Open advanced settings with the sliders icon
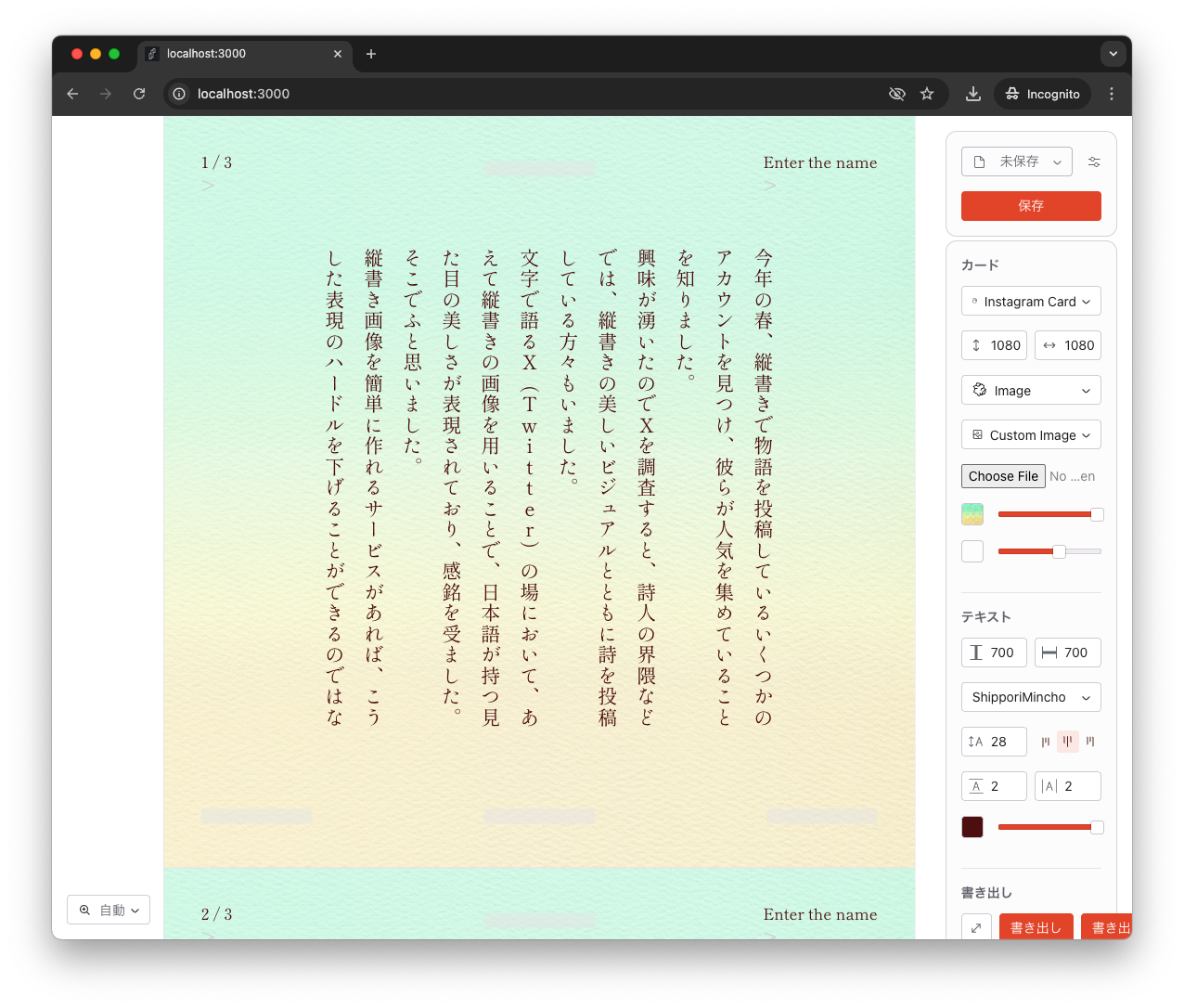The width and height of the screenshot is (1184, 1008). 1093,161
